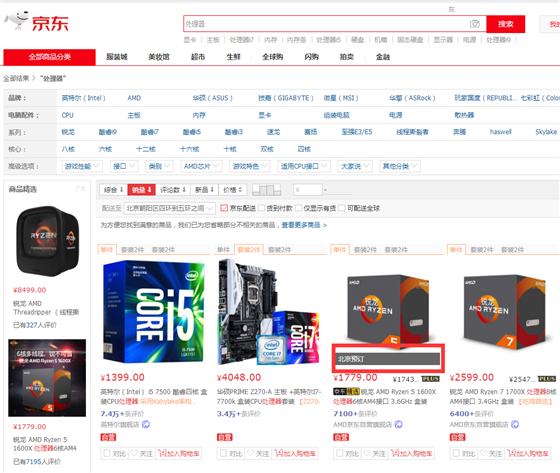Open the 查看更多商品 link
The height and width of the screenshot is (473, 560).
pyautogui.click(x=304, y=225)
